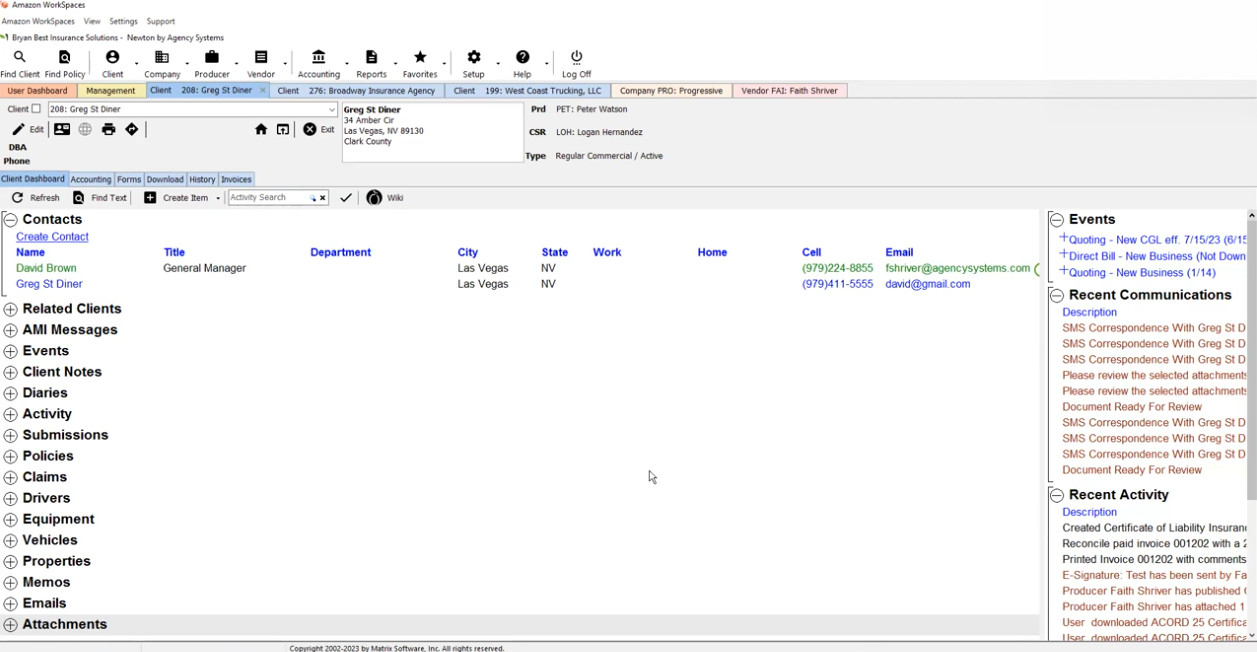Expand the Policies section

click(11, 456)
